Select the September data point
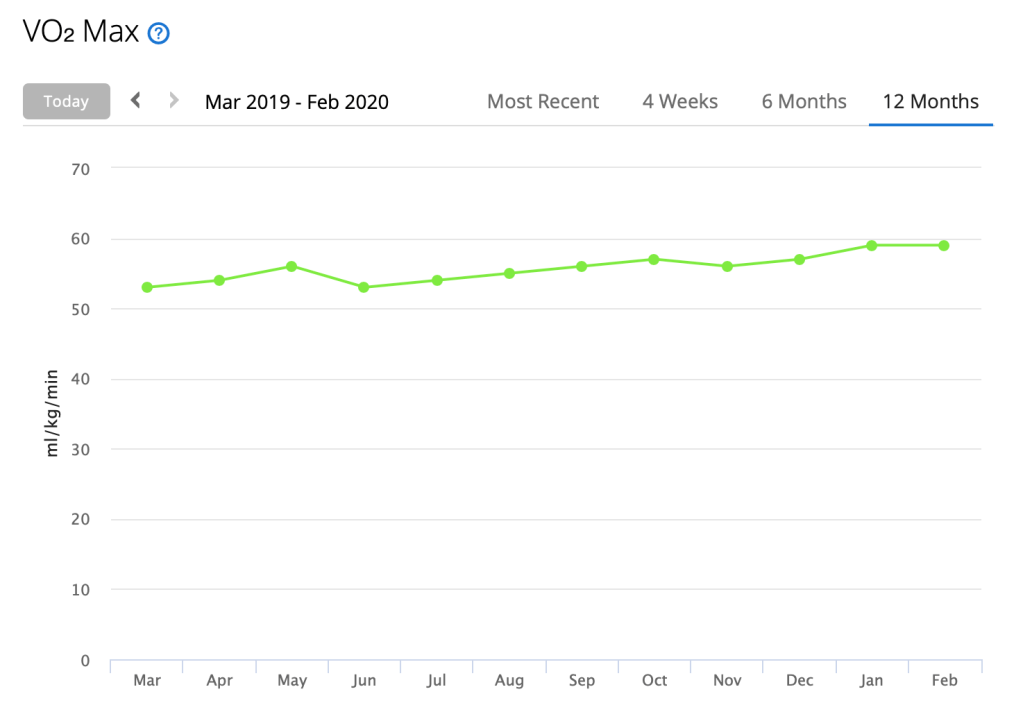 click(581, 266)
